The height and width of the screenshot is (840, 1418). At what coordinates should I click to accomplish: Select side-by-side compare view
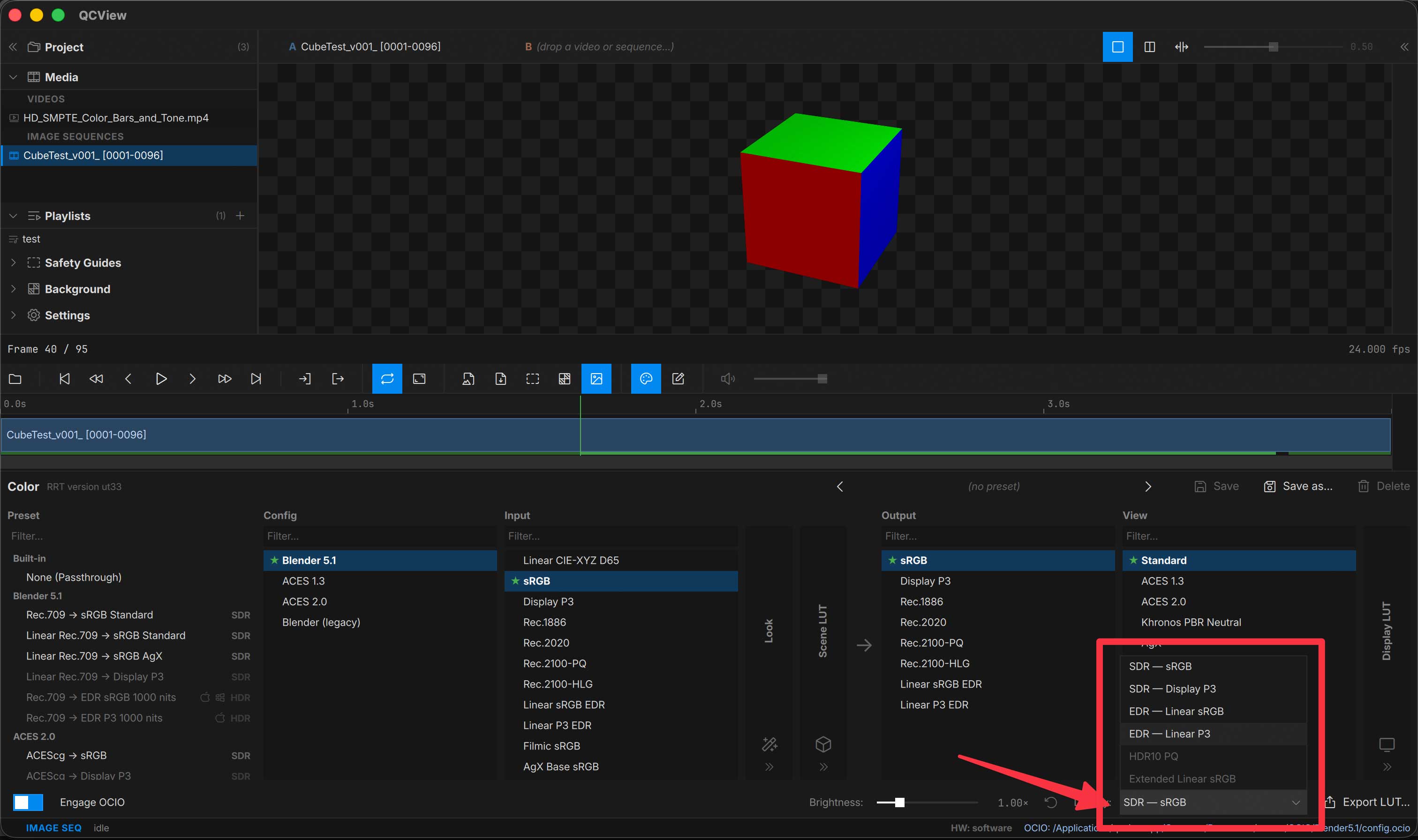click(1150, 47)
